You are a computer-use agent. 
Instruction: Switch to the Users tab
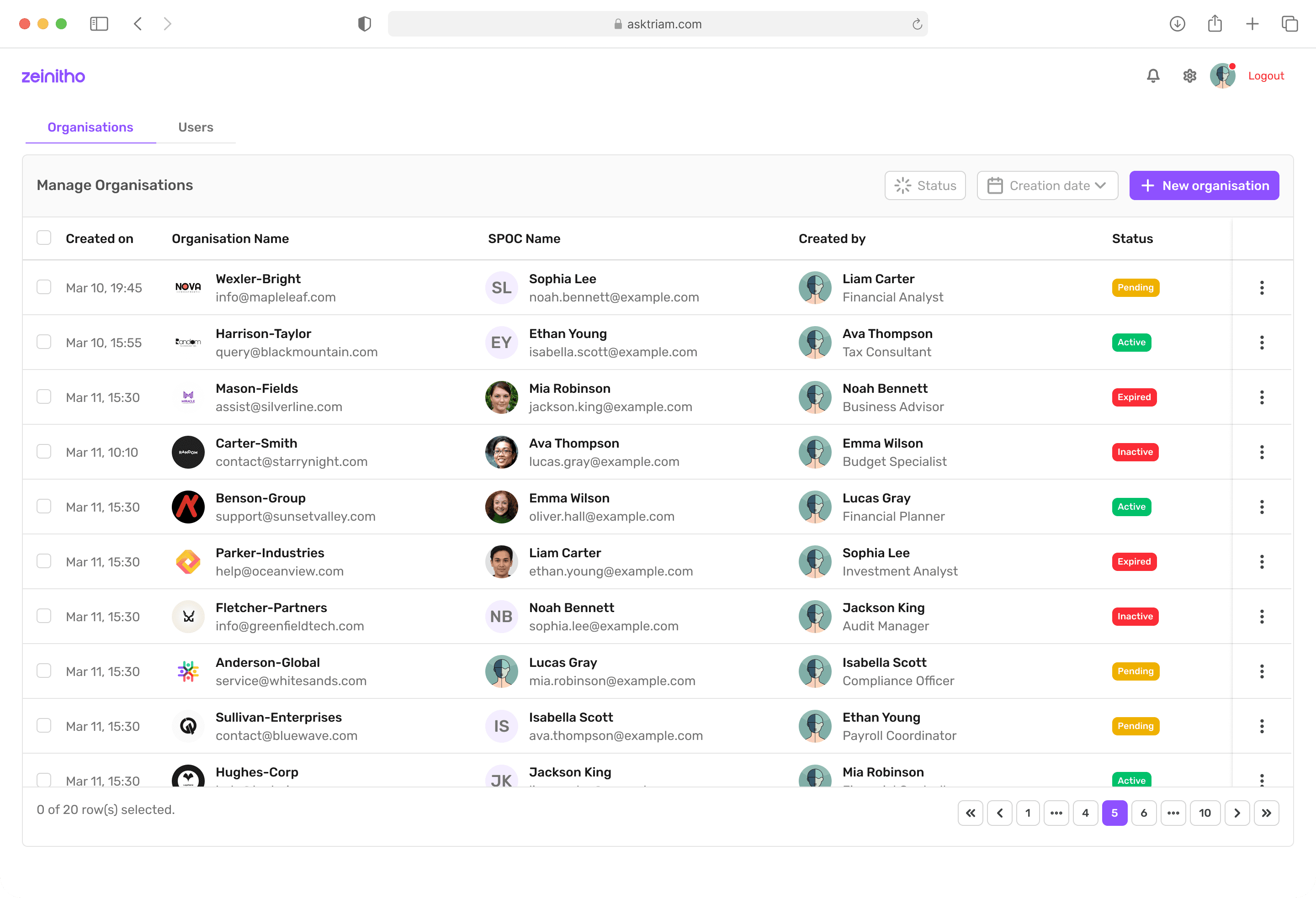click(x=196, y=127)
